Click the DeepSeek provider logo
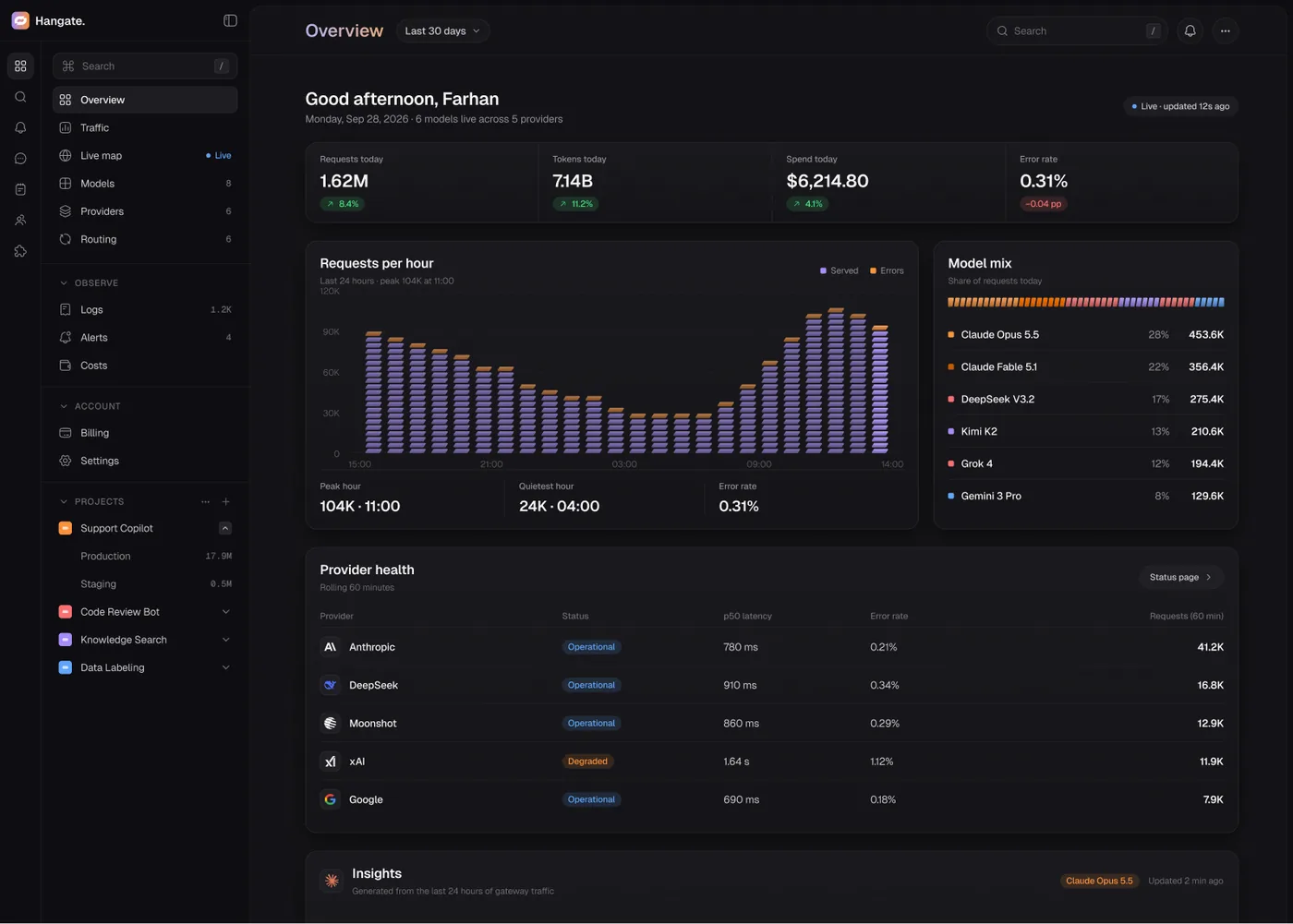This screenshot has height=924, width=1293. pos(330,685)
